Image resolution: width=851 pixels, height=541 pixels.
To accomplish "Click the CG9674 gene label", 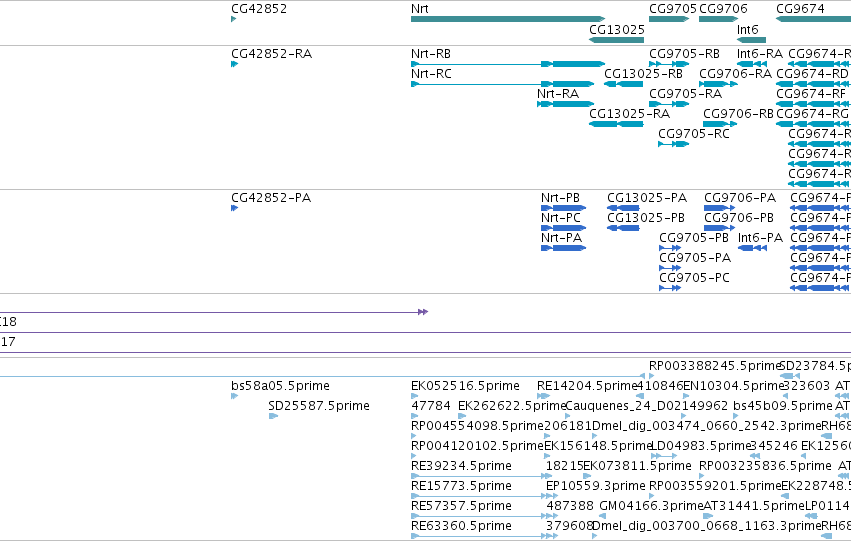I will [800, 9].
